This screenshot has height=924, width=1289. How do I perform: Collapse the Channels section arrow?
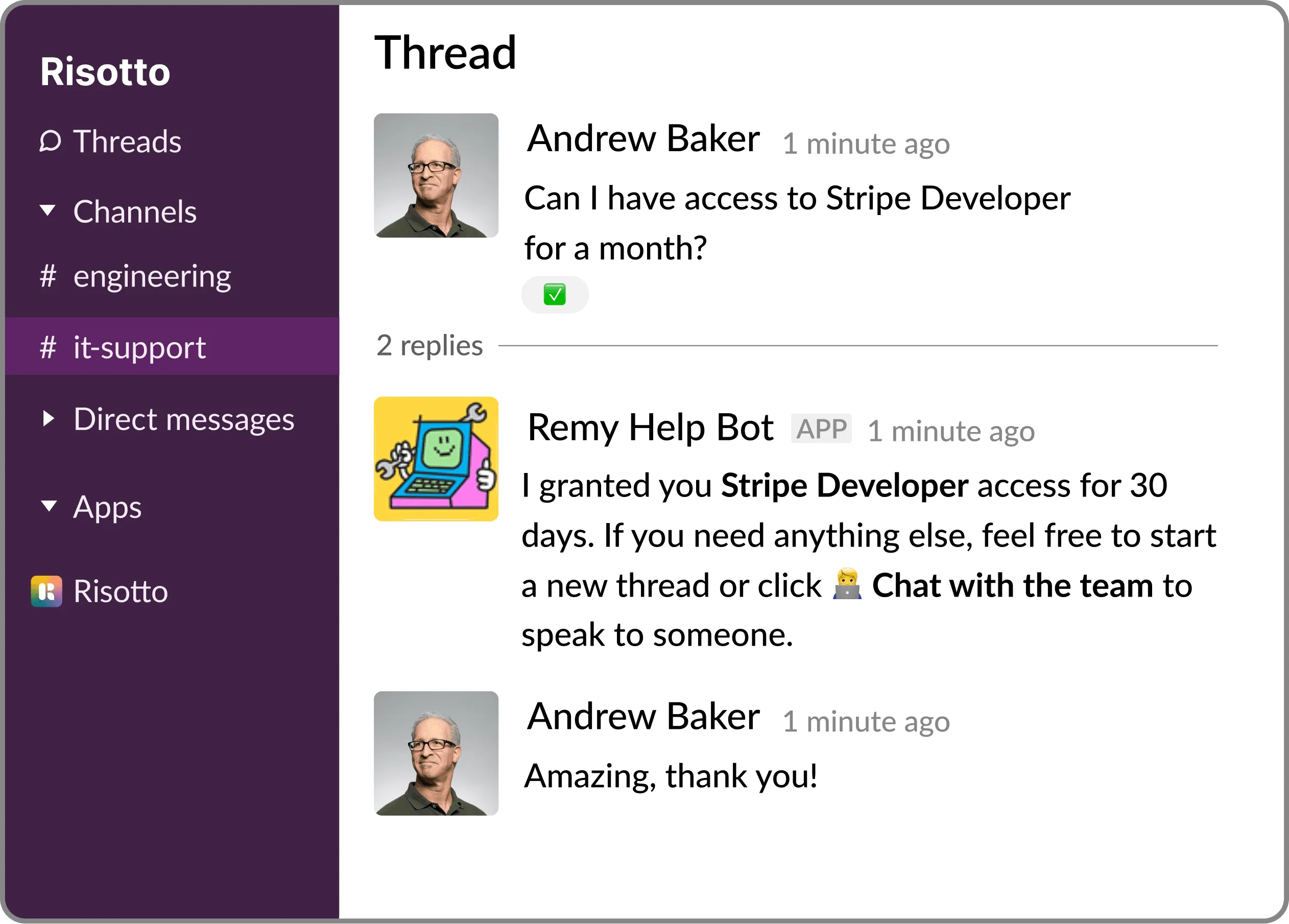[x=49, y=211]
